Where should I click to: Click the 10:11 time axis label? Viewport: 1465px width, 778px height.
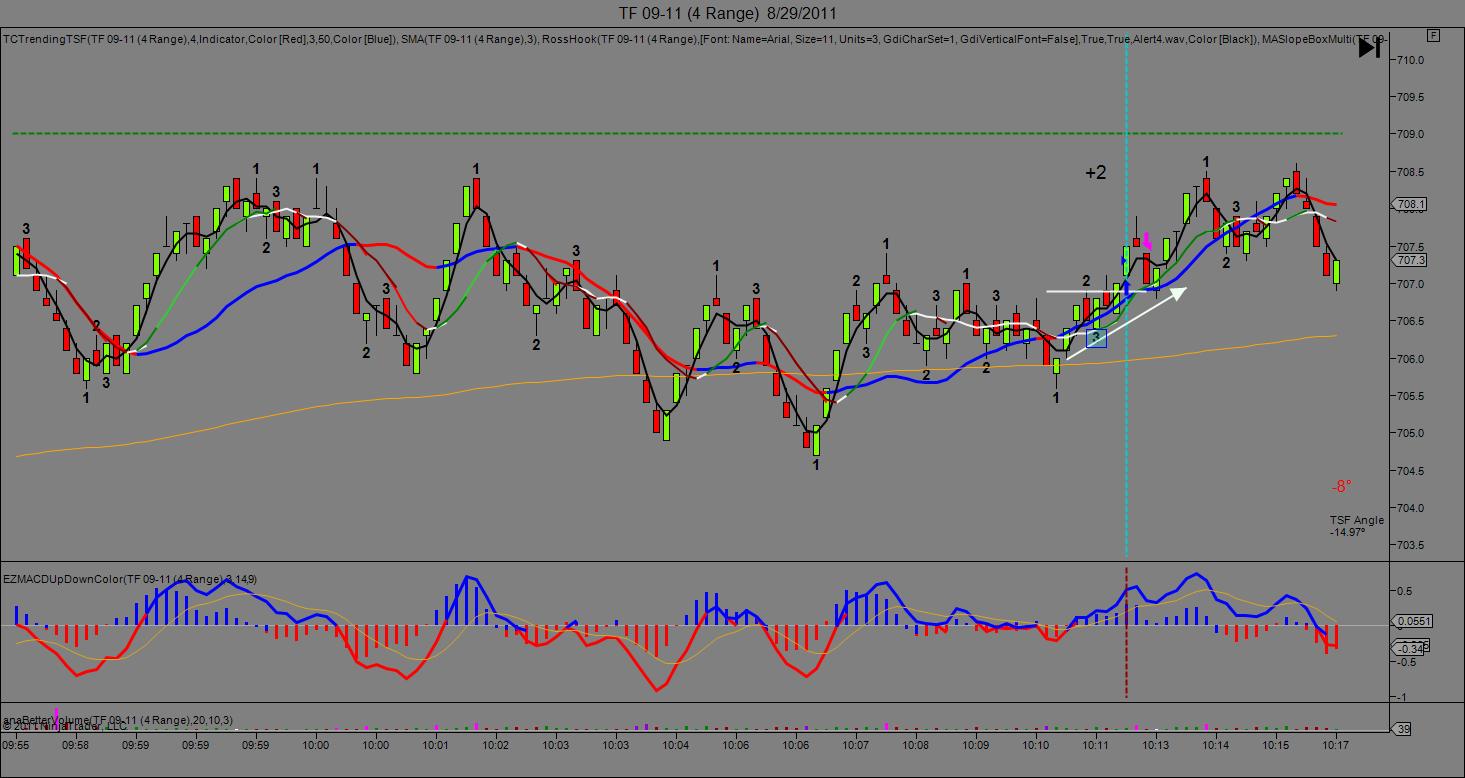coord(1096,745)
